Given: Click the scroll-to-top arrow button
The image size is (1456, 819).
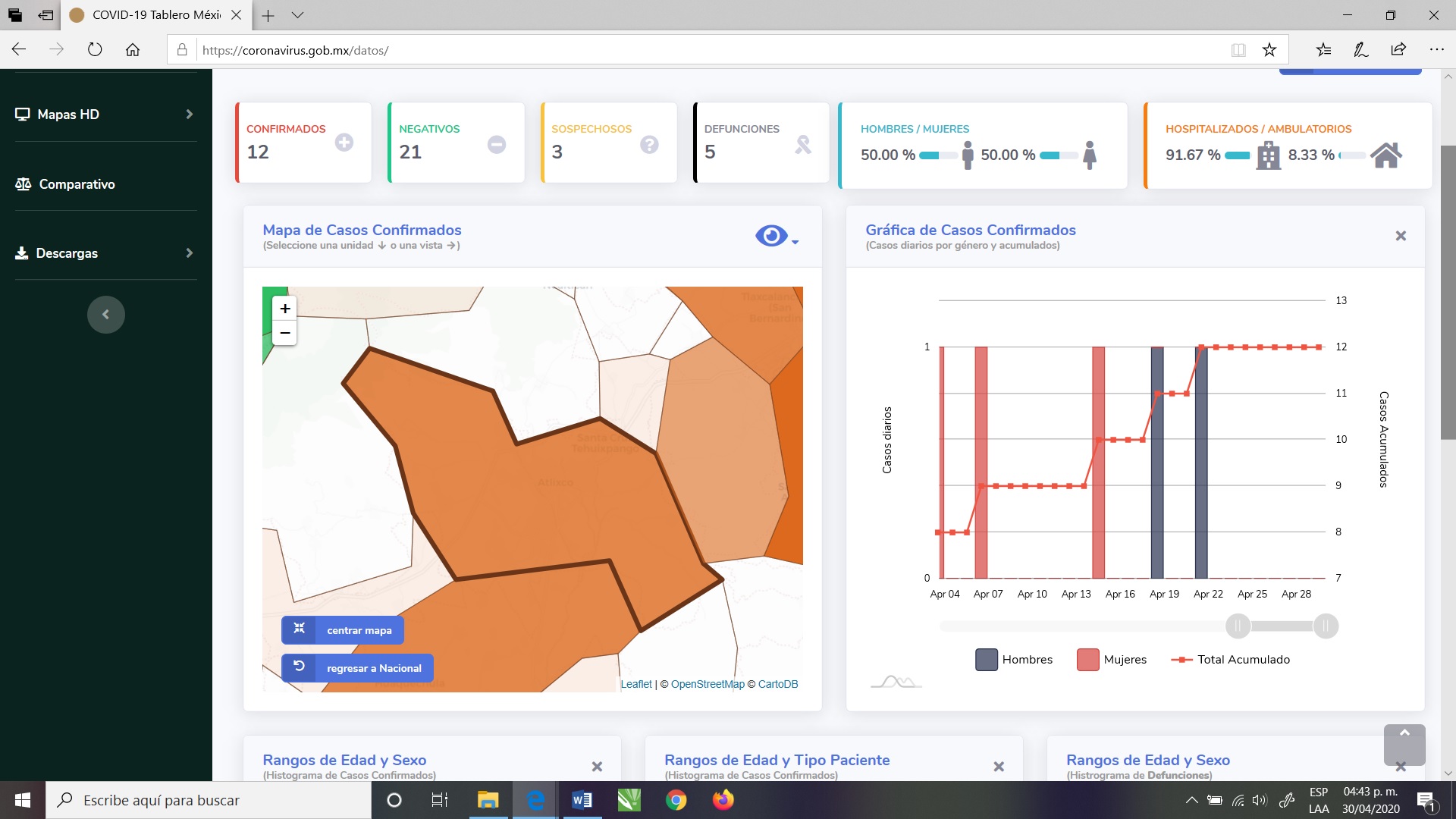Looking at the screenshot, I should pos(1404,744).
